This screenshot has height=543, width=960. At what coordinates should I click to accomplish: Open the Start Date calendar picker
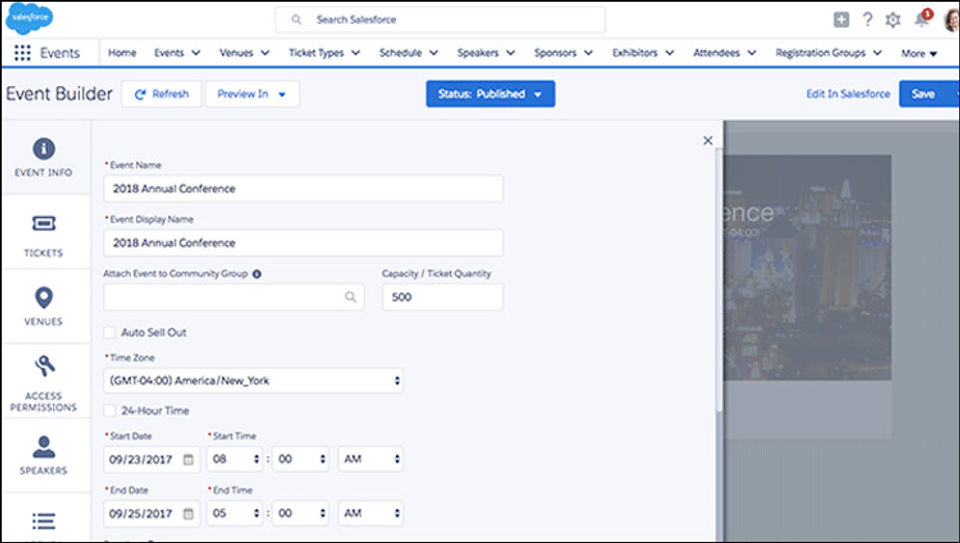(x=189, y=459)
